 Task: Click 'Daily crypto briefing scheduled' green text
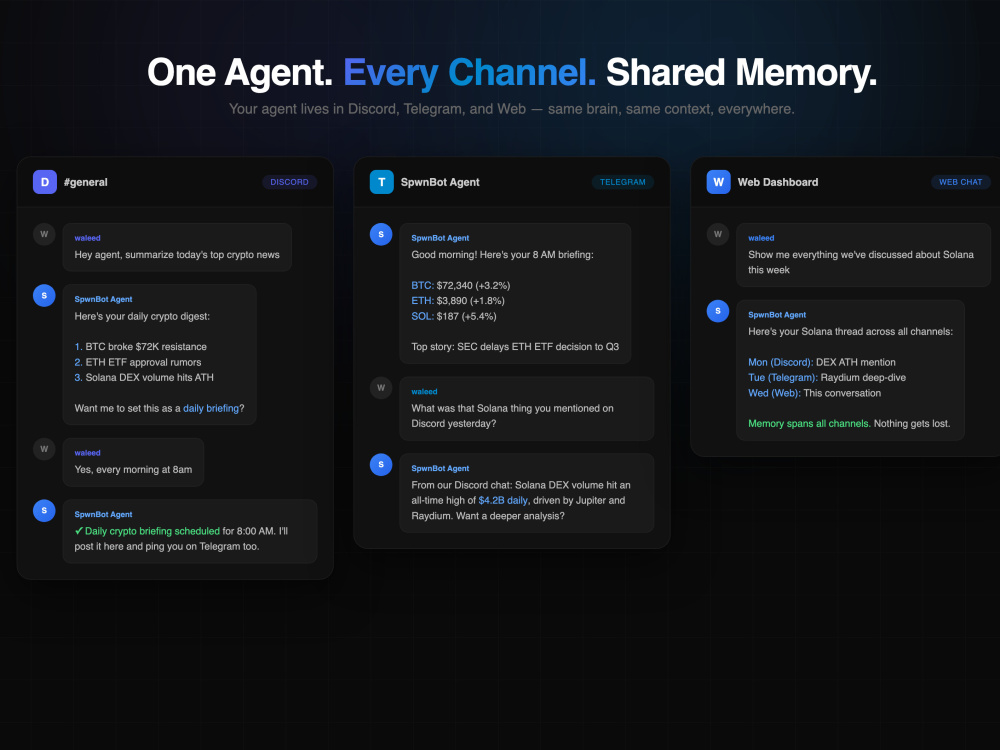[x=152, y=531]
